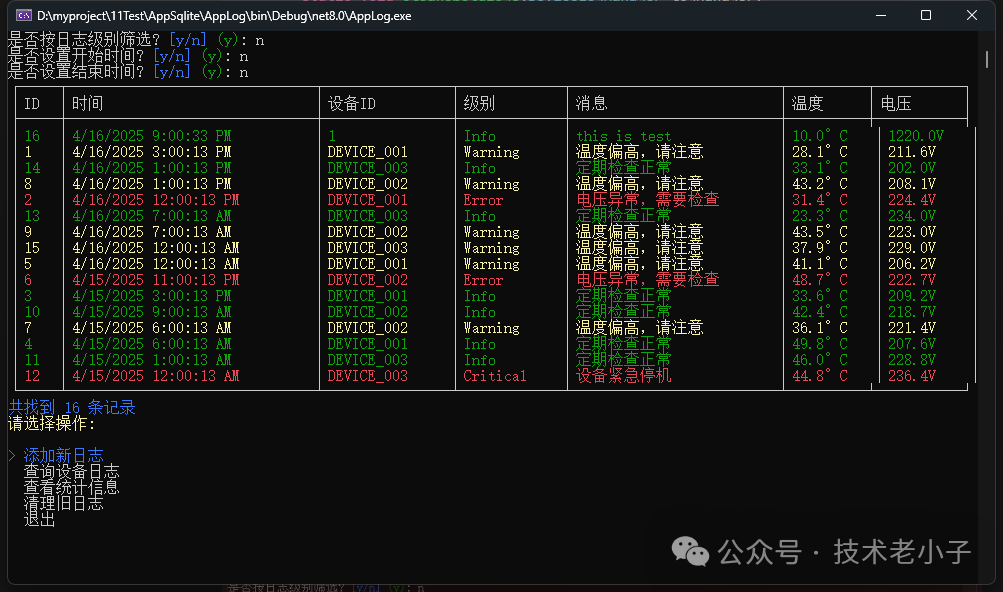The width and height of the screenshot is (1003, 592).
Task: Click the 电压 column header
Action: pos(896,103)
